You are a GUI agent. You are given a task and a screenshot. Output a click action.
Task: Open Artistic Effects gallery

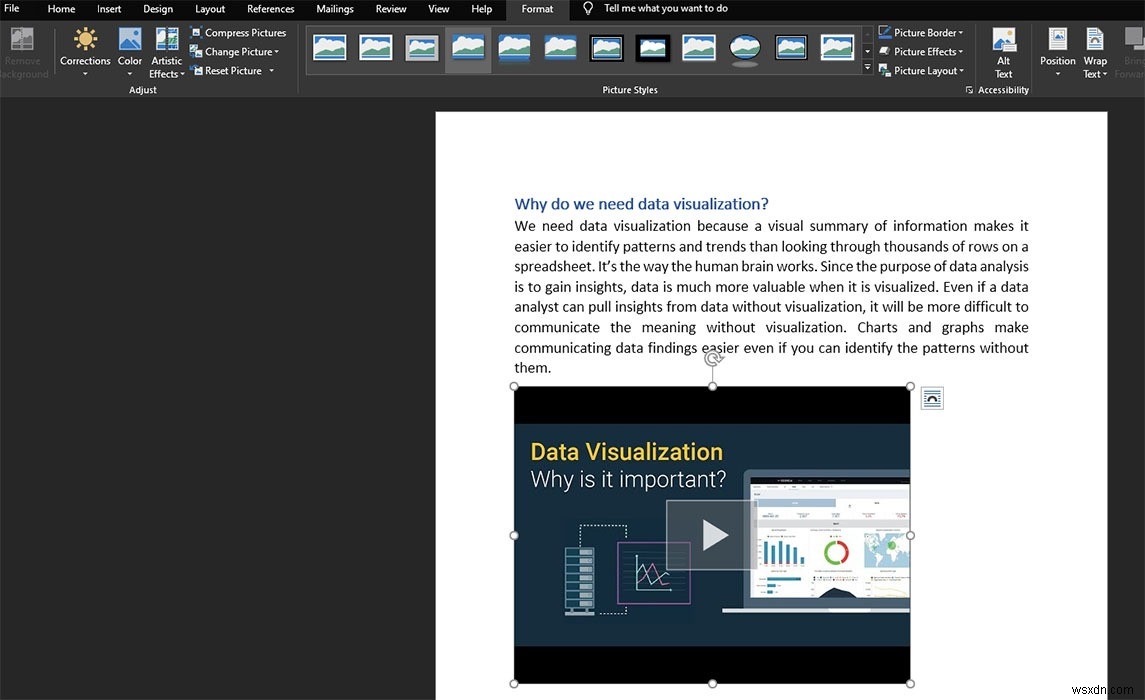166,52
